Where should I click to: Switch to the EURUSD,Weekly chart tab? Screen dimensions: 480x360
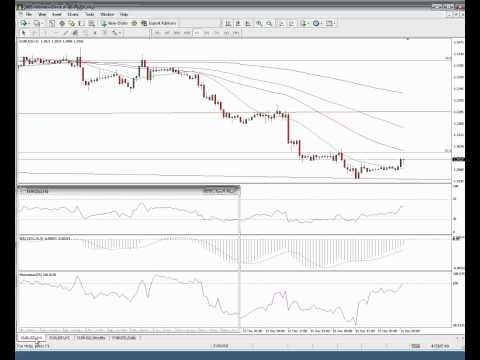[x=91, y=338]
